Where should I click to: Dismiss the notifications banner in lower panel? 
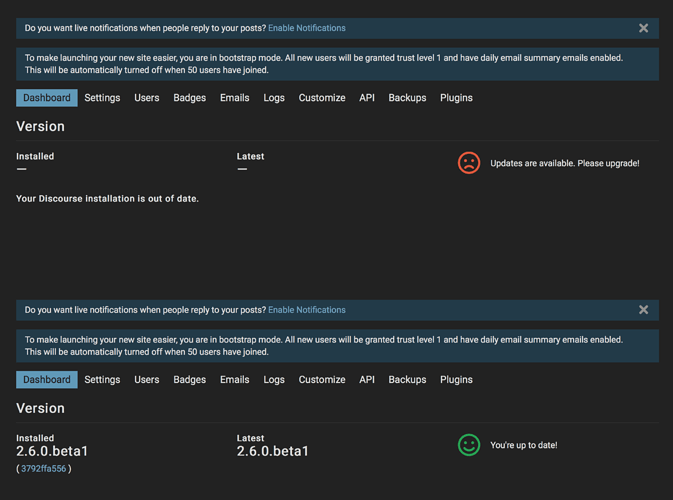(643, 309)
